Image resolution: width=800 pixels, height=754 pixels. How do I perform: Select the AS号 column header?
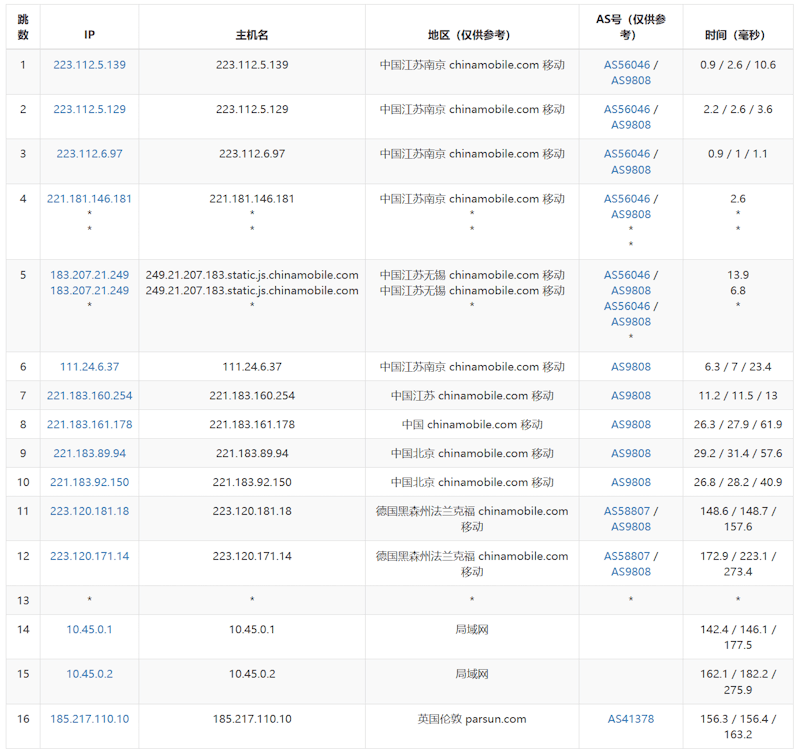631,27
